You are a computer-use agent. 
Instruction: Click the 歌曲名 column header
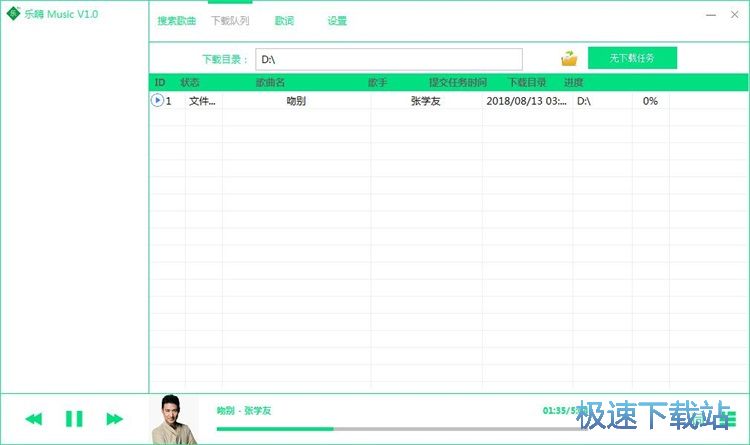(x=270, y=82)
